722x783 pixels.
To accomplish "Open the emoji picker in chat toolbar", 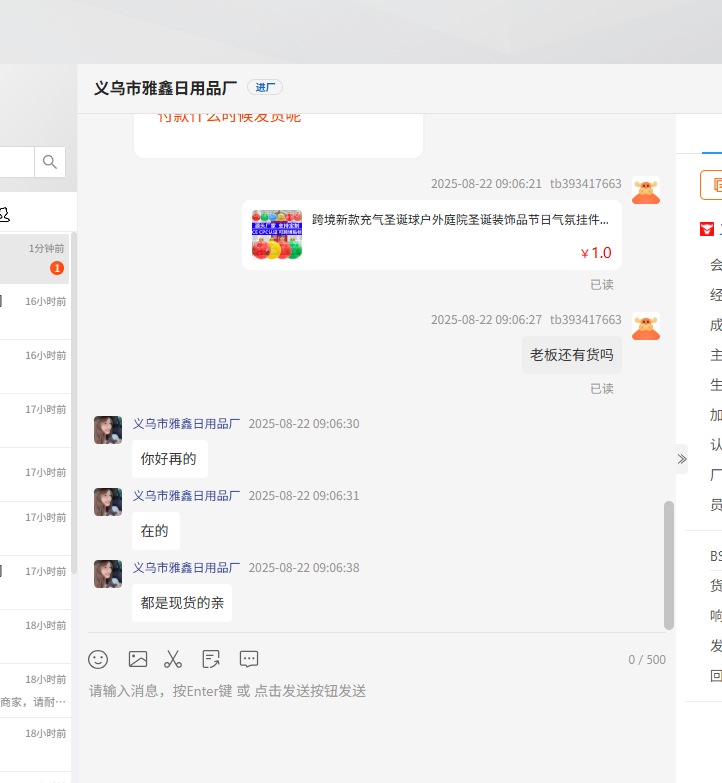I will (98, 659).
